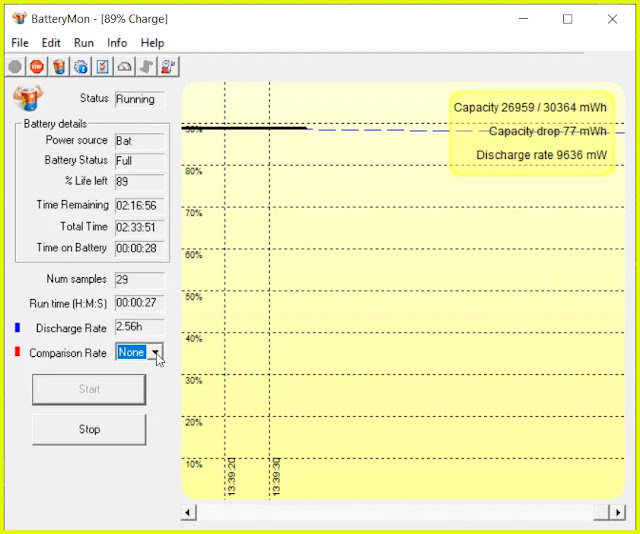640x534 pixels.
Task: Click the red Comparison Rate color marker
Action: coord(17,352)
